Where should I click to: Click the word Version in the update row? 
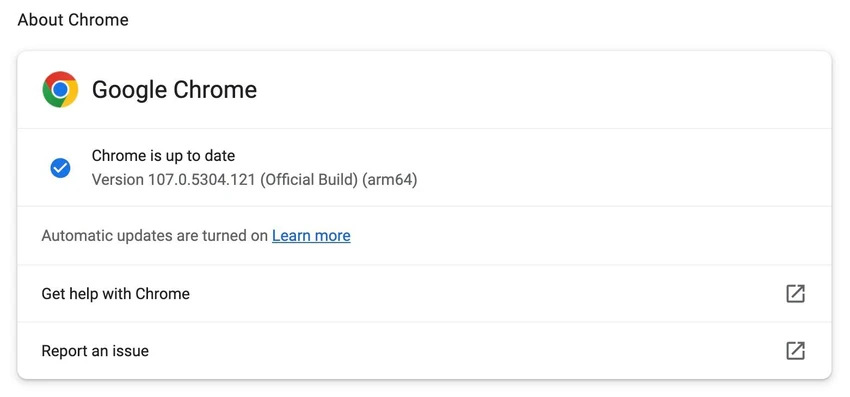pos(118,180)
